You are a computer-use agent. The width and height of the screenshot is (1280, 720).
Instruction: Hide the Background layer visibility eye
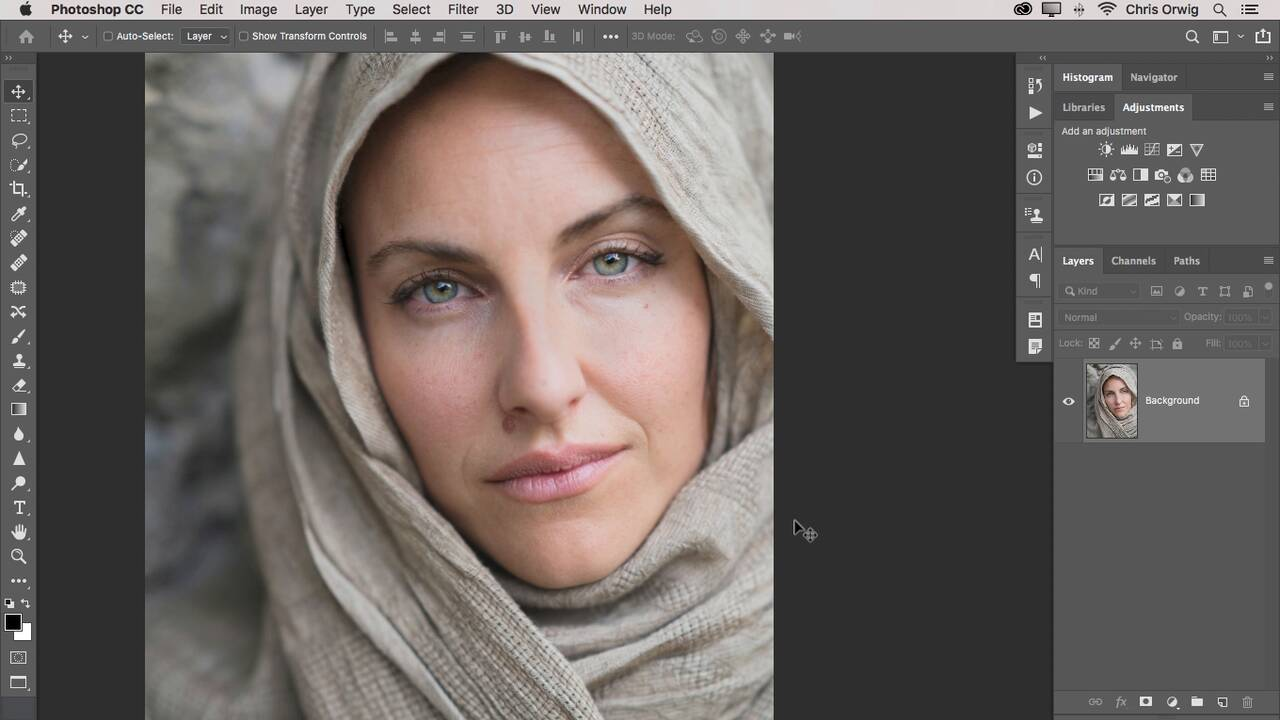(x=1068, y=401)
